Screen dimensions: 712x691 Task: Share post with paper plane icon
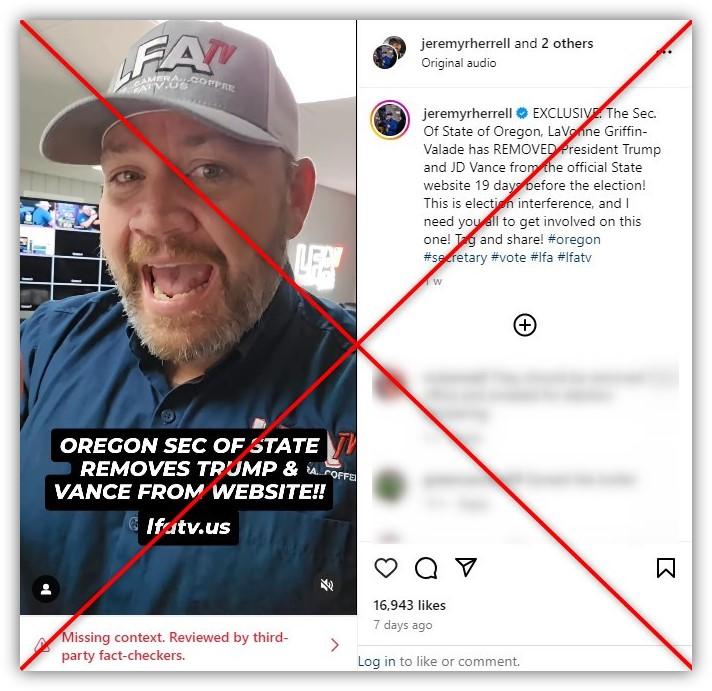(x=466, y=567)
